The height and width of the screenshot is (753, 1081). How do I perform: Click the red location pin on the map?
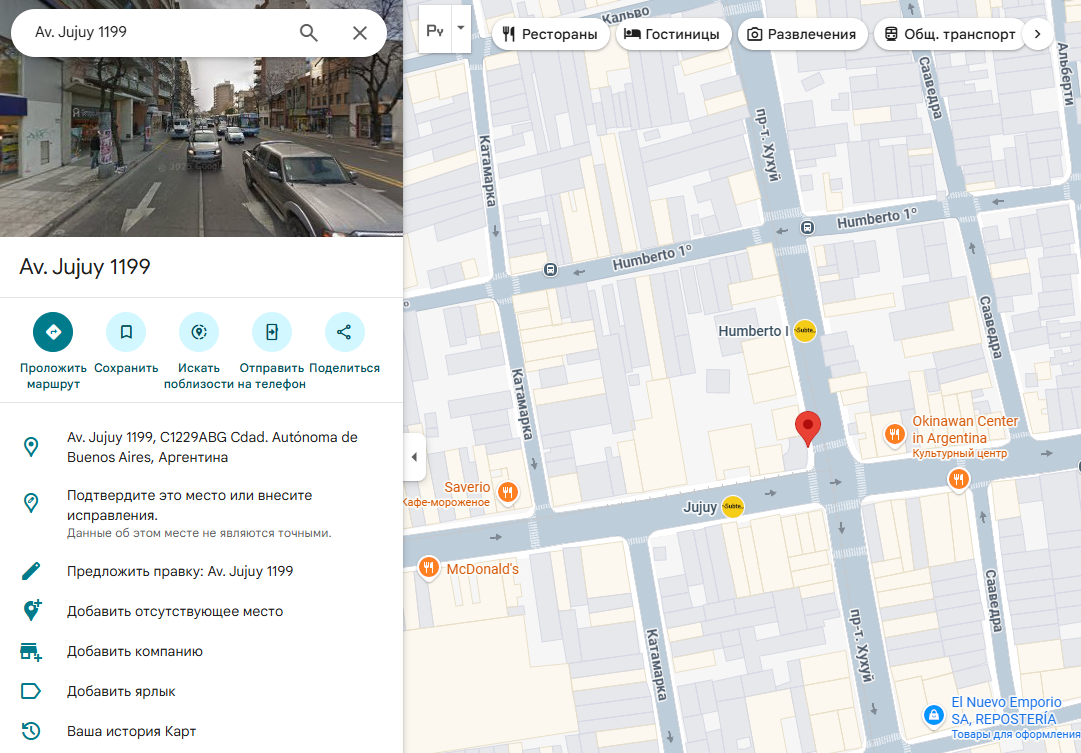[807, 427]
